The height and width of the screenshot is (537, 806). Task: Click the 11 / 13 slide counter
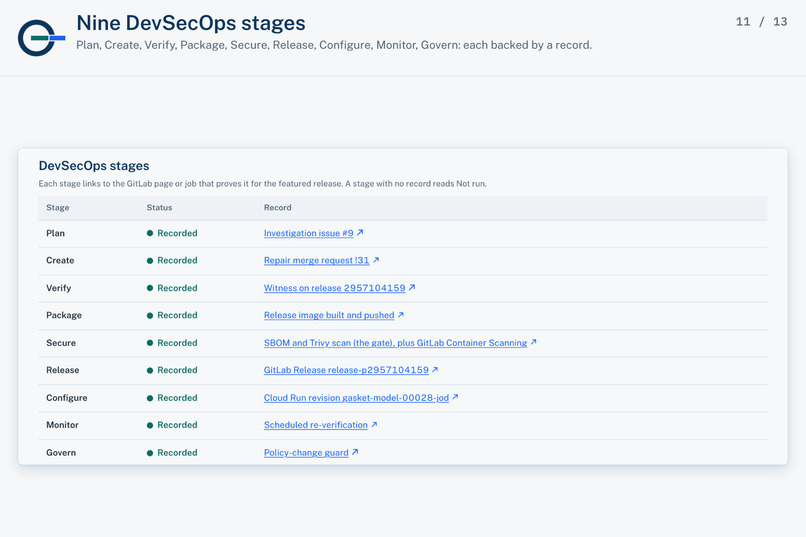click(x=761, y=22)
